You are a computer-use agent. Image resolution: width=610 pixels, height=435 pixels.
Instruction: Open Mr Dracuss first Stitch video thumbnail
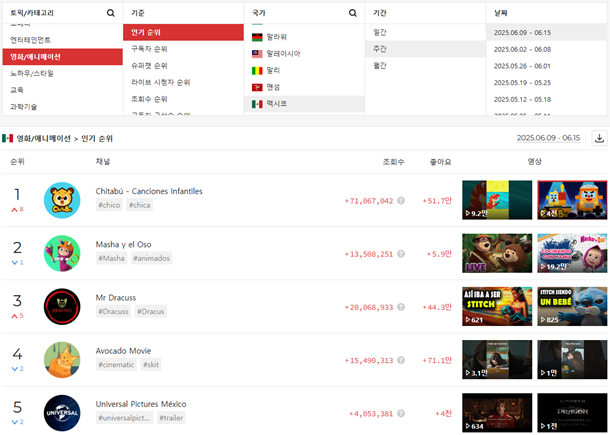pos(496,306)
